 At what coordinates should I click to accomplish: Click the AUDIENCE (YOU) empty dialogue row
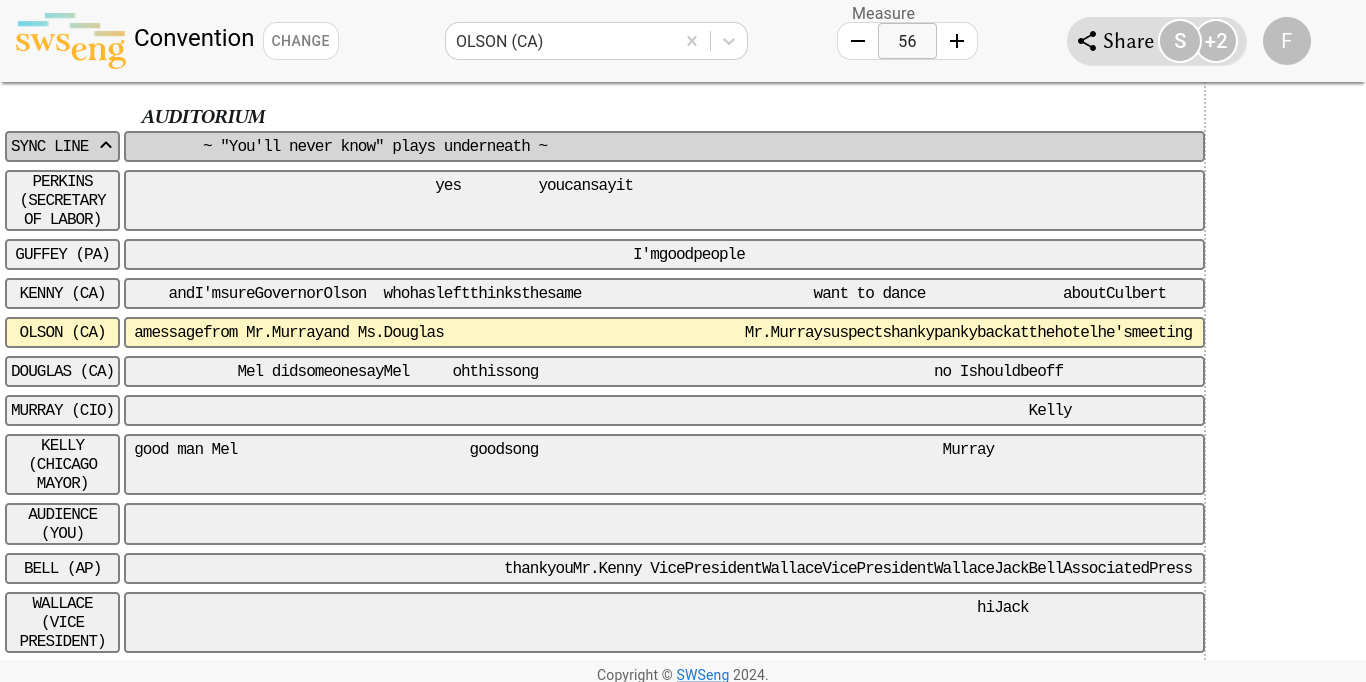click(664, 523)
